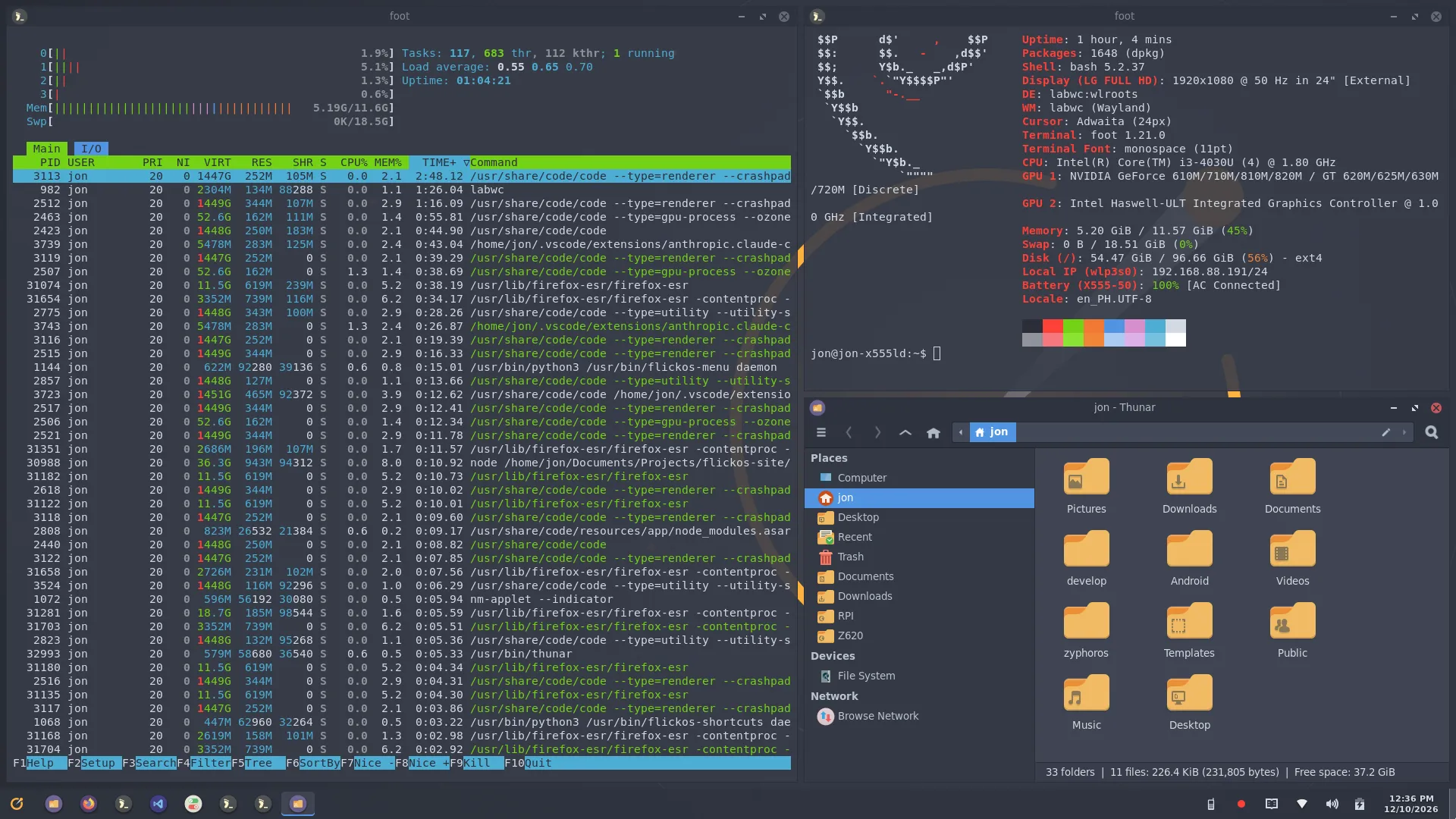Click the red swatch in fastfetch palette
The height and width of the screenshot is (819, 1456).
[1053, 326]
